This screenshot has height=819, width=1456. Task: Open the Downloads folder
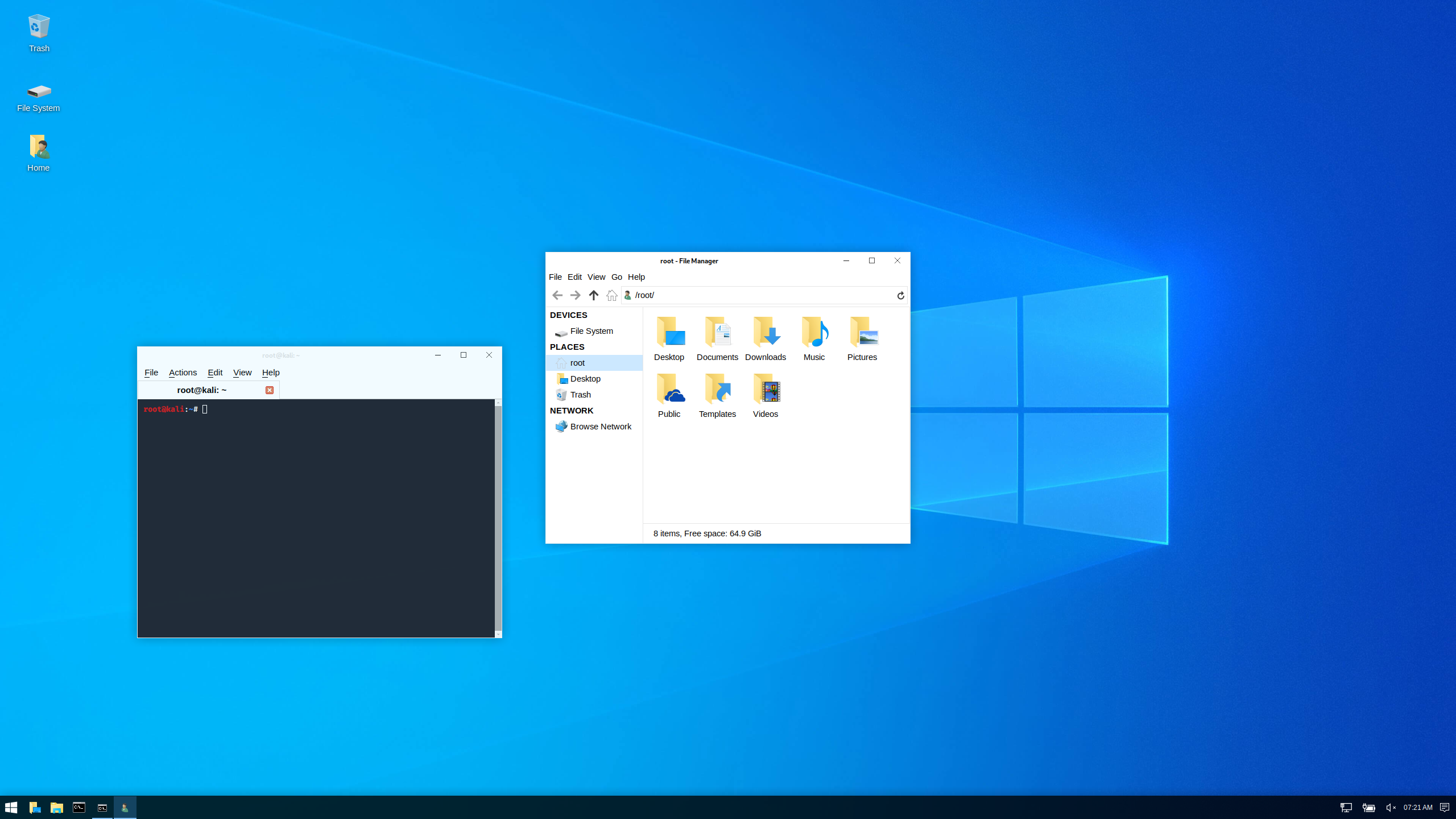pyautogui.click(x=765, y=336)
